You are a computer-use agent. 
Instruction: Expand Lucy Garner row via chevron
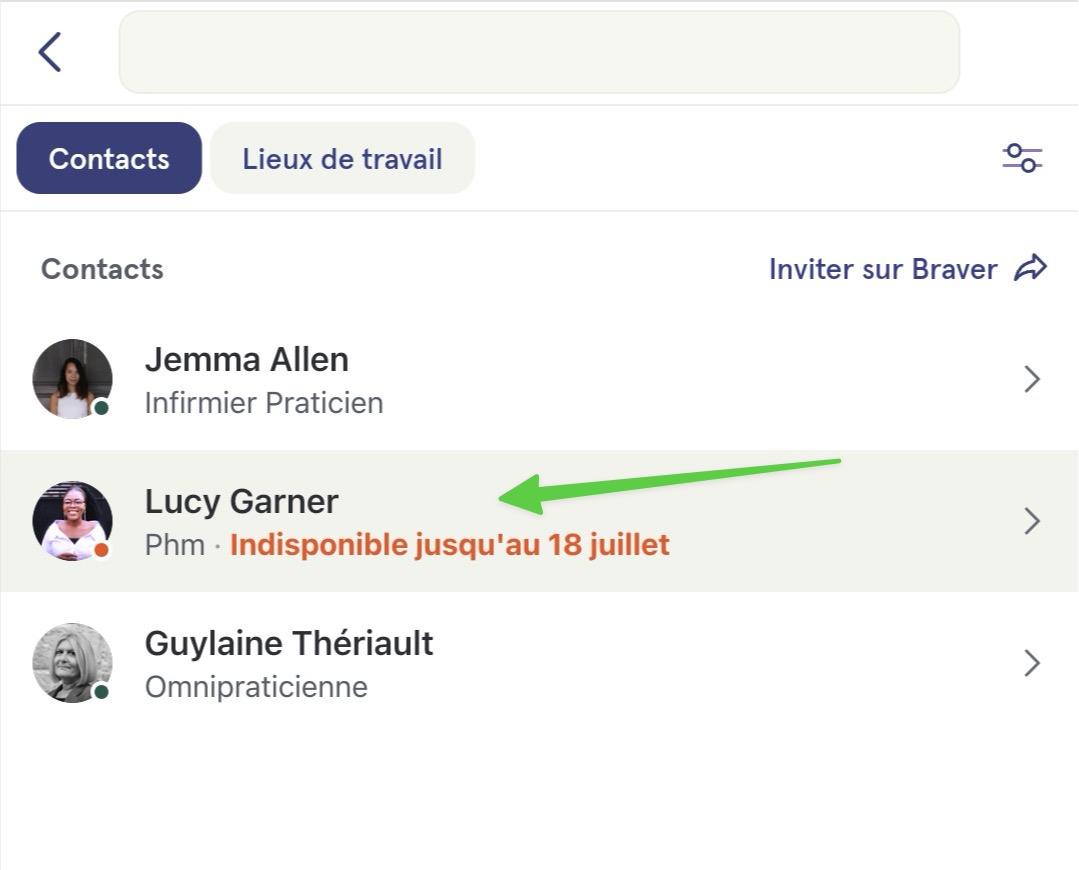coord(1032,521)
